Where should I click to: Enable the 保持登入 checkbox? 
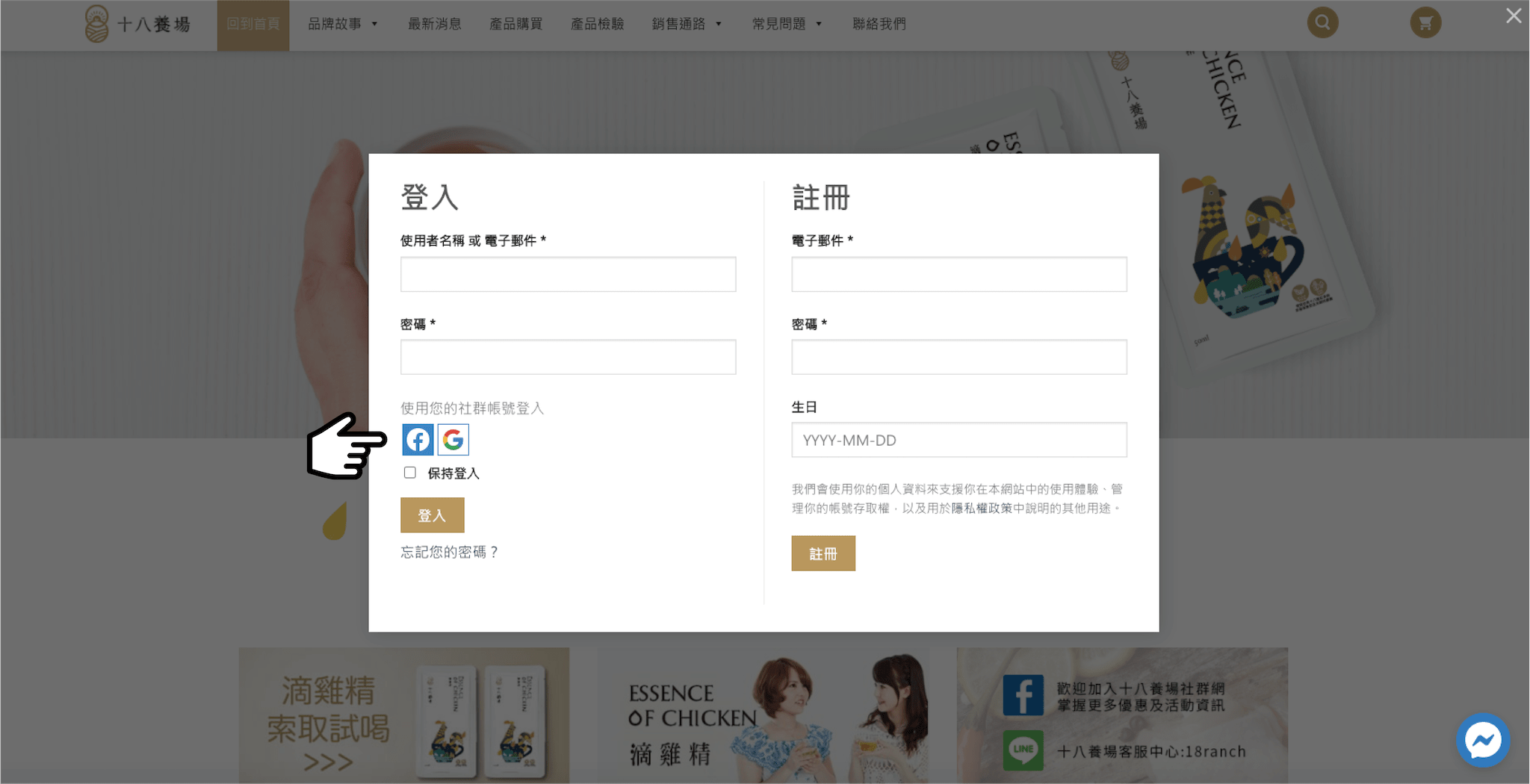[x=410, y=473]
